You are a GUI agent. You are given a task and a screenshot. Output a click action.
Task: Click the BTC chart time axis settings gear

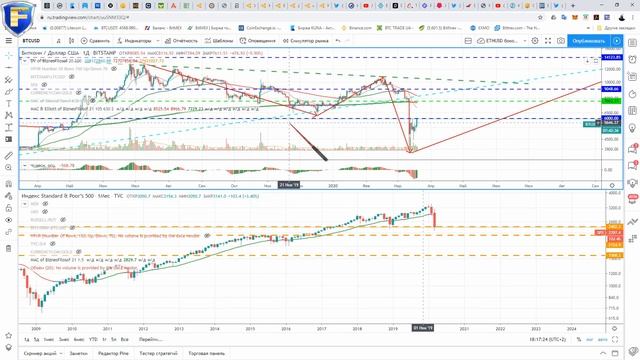[612, 185]
